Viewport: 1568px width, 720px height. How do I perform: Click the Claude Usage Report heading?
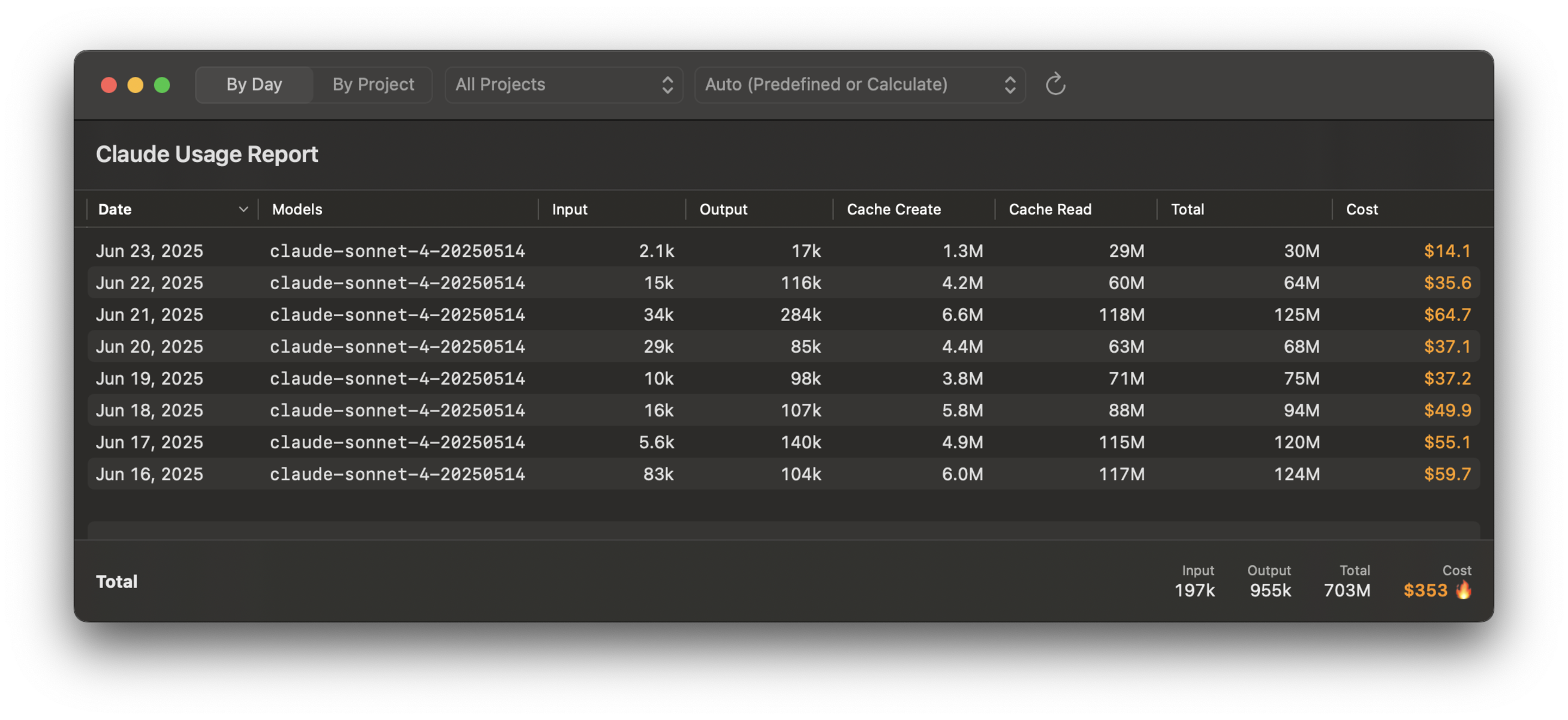207,154
